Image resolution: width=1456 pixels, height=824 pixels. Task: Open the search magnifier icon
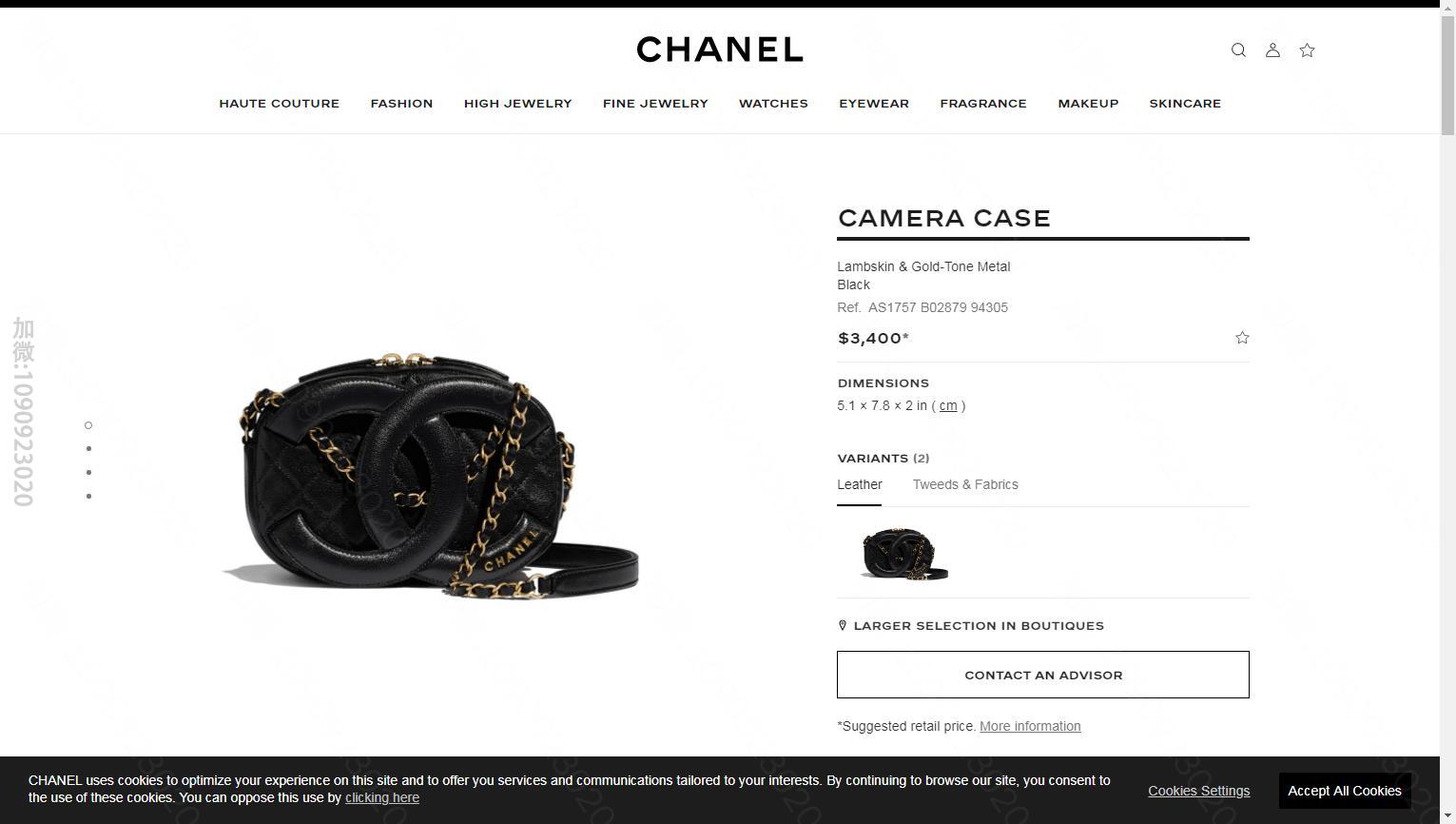click(x=1238, y=50)
